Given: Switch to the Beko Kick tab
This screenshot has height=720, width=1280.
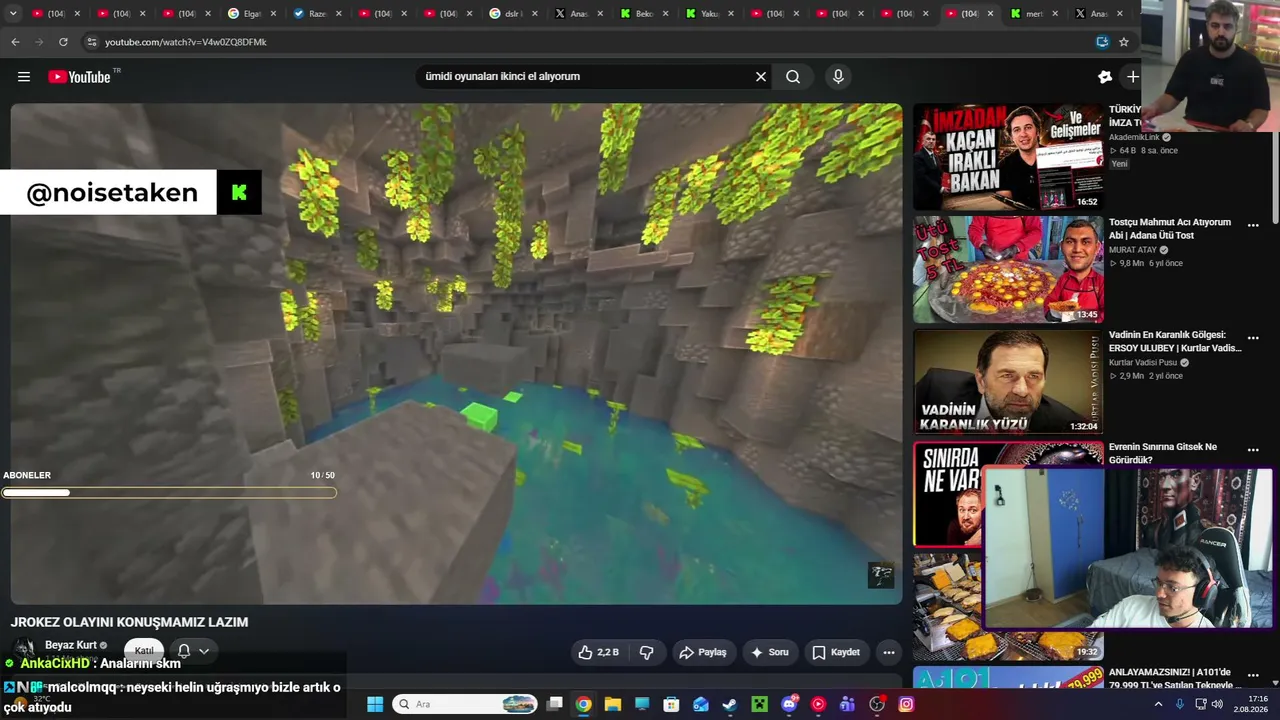Looking at the screenshot, I should click(642, 14).
